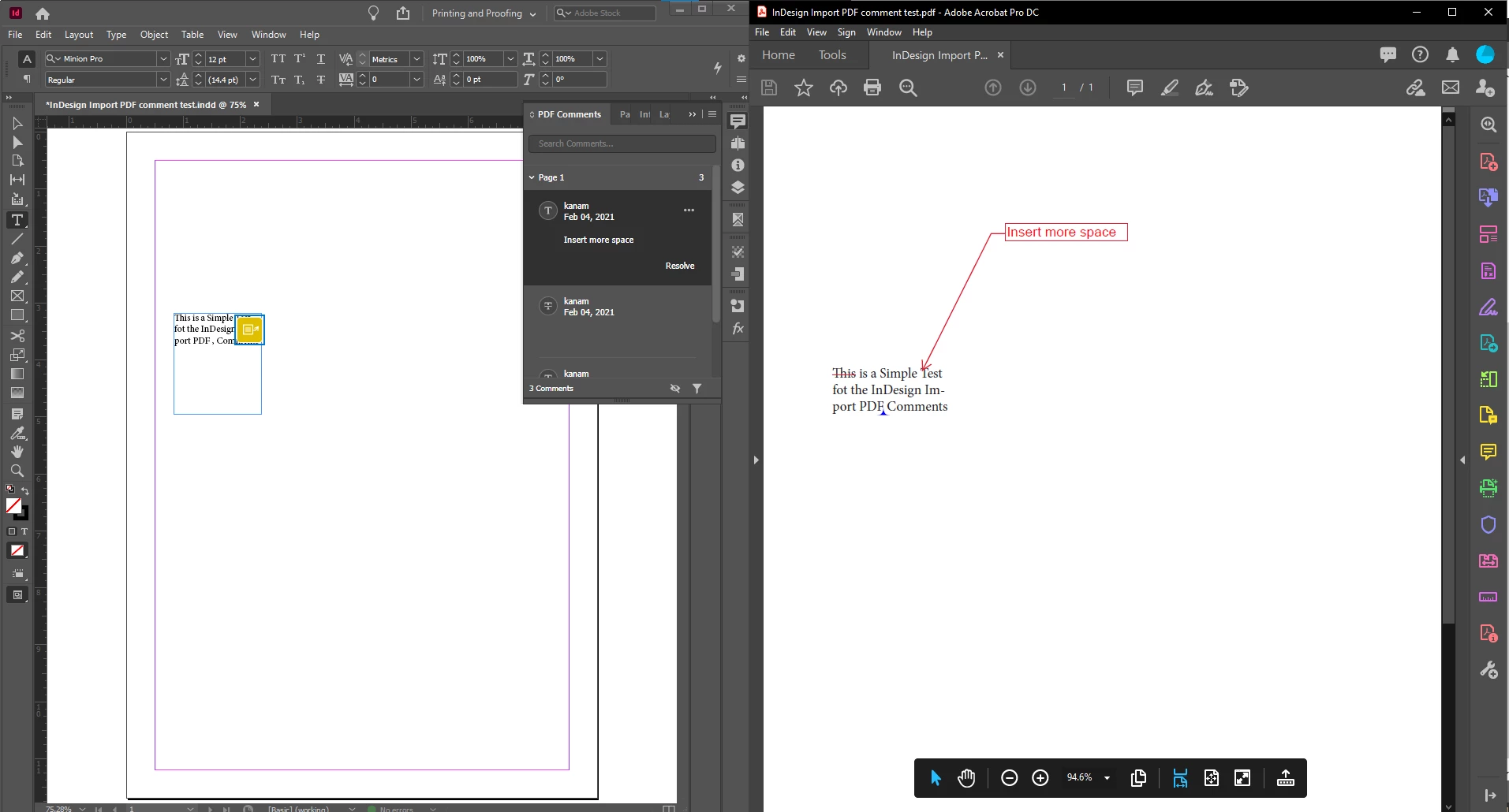Open the Sign menu in Acrobat
This screenshot has width=1509, height=812.
(x=846, y=32)
